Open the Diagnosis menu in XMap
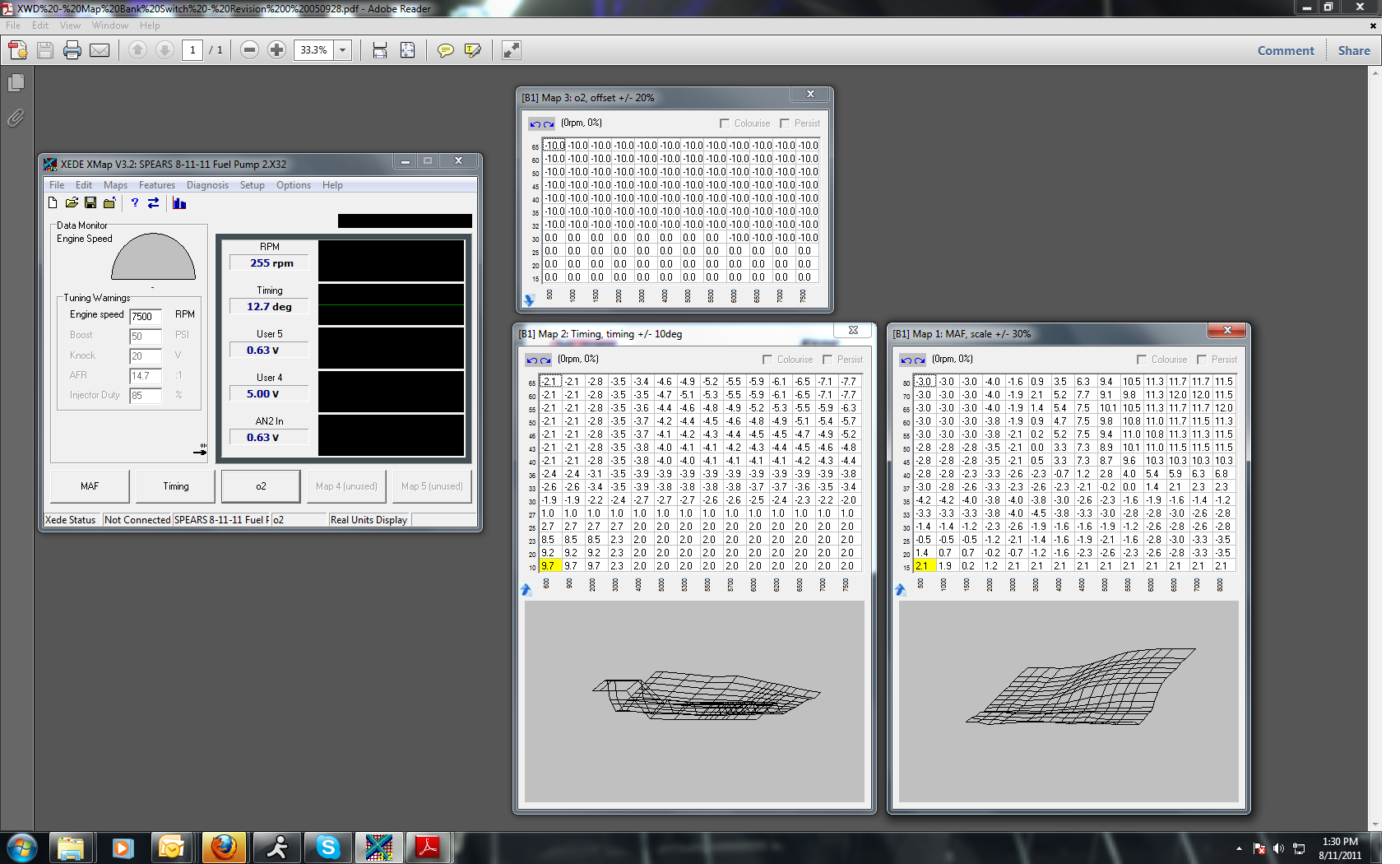The width and height of the screenshot is (1400, 864). (x=207, y=185)
